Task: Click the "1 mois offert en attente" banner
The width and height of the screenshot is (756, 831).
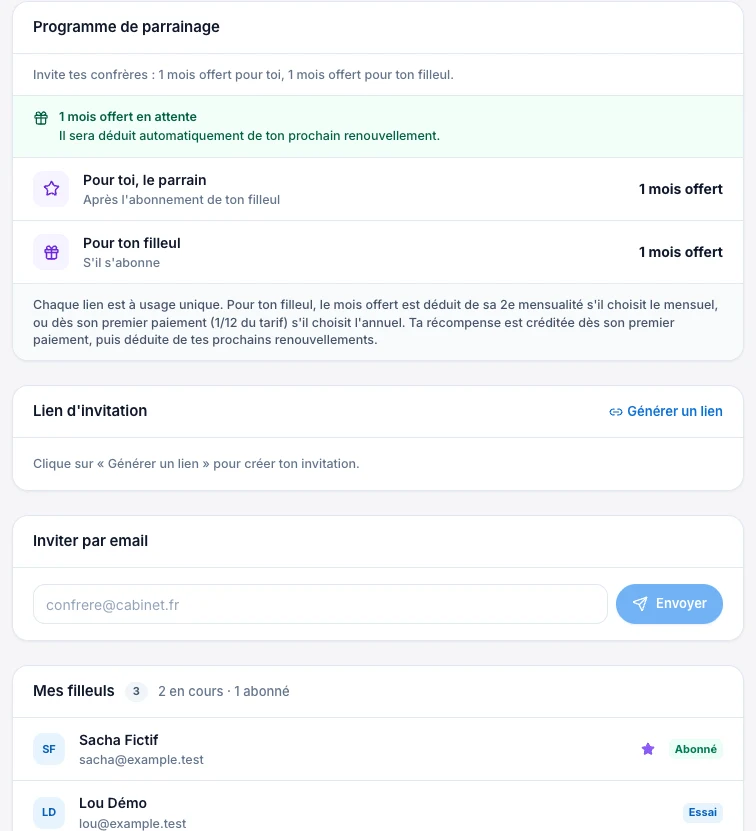Action: 378,126
